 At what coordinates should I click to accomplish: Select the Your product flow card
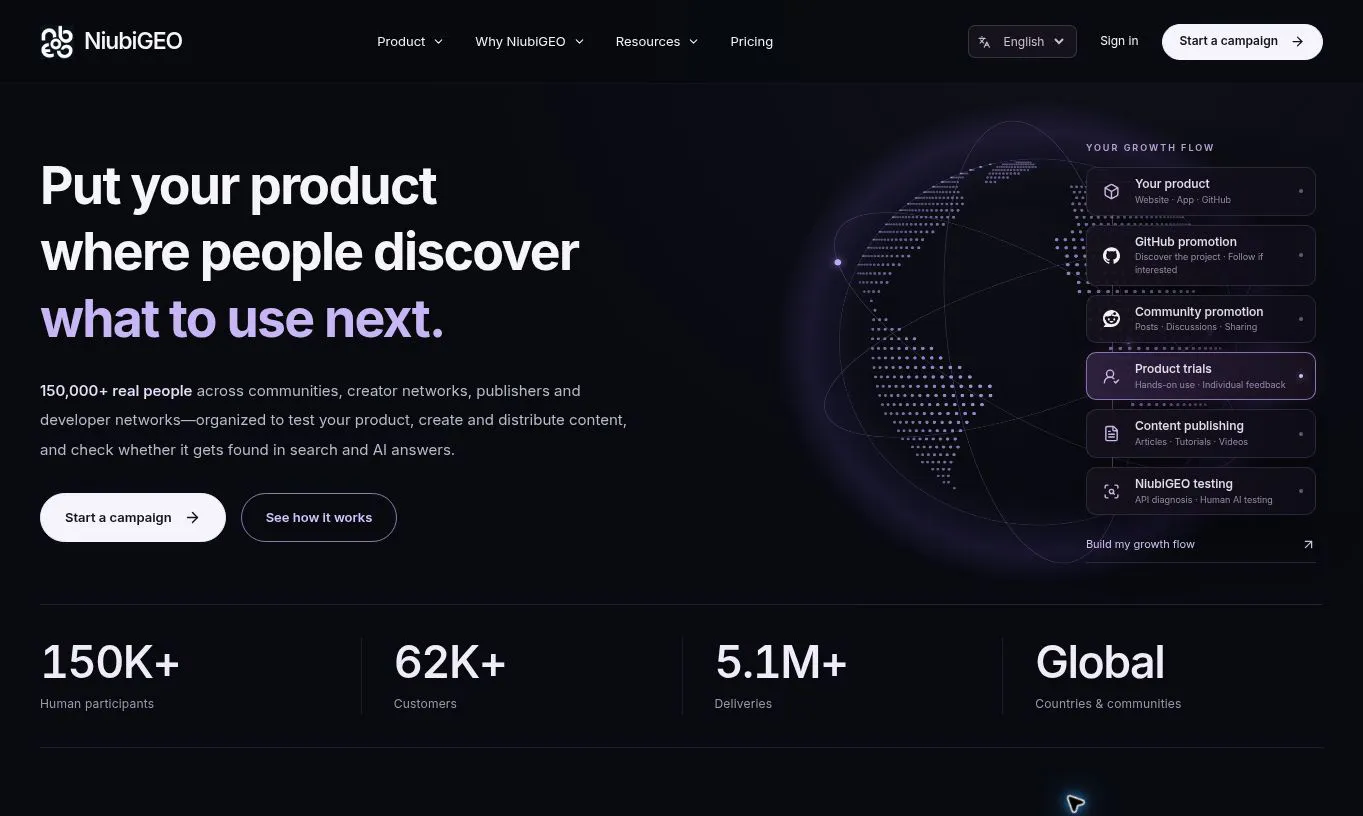[x=1200, y=191]
